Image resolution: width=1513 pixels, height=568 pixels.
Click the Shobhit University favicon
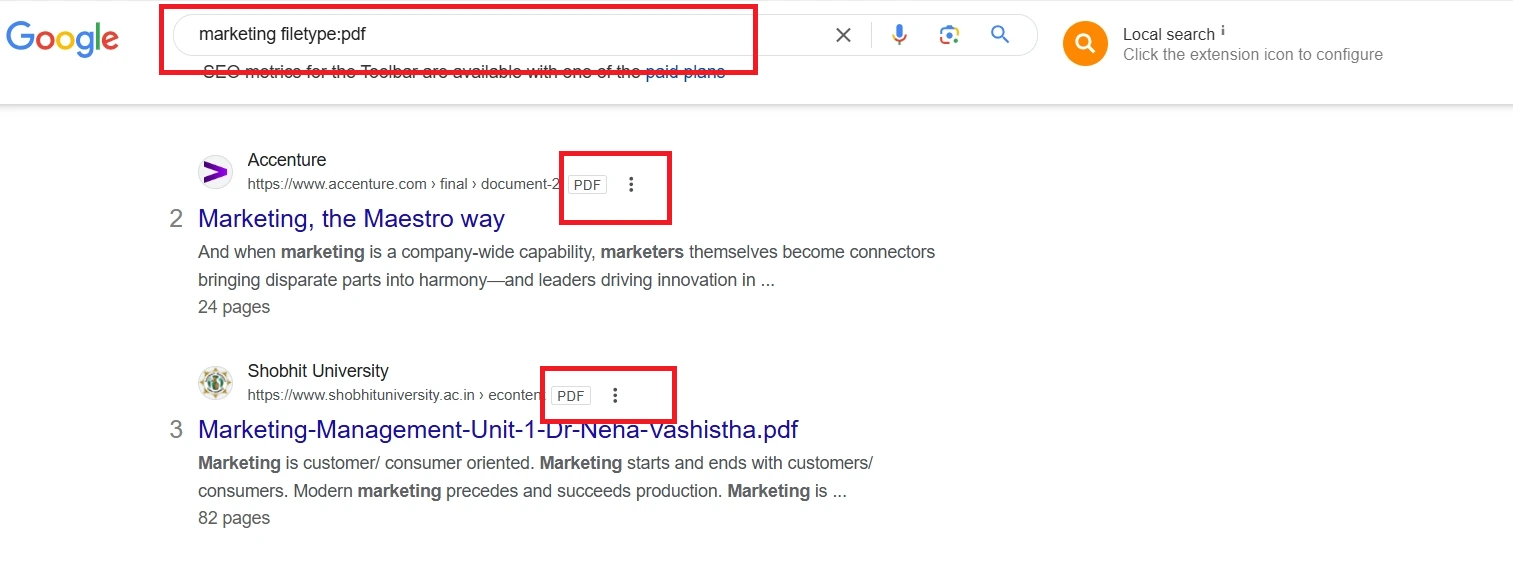tap(215, 383)
